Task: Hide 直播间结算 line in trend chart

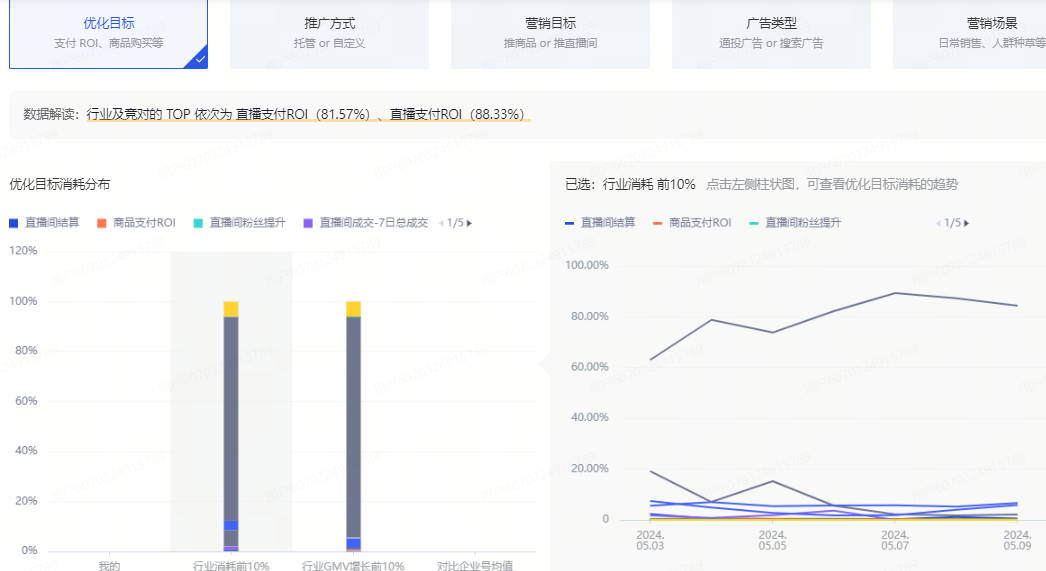Action: pyautogui.click(x=600, y=223)
